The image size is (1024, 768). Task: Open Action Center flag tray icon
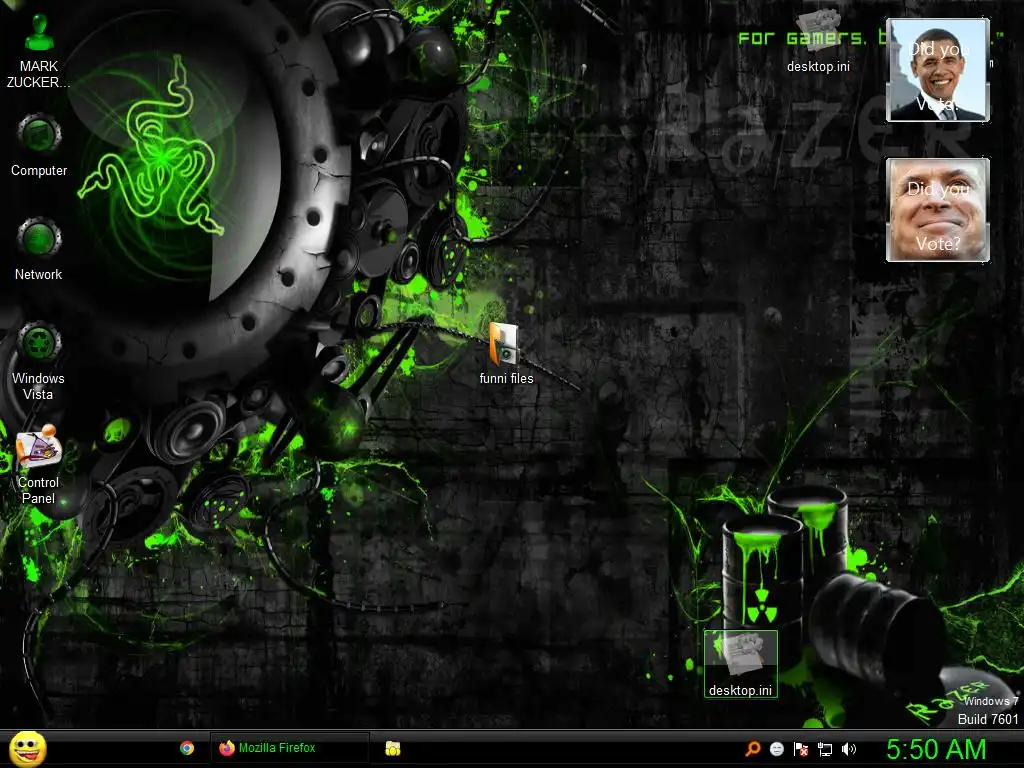coord(801,749)
